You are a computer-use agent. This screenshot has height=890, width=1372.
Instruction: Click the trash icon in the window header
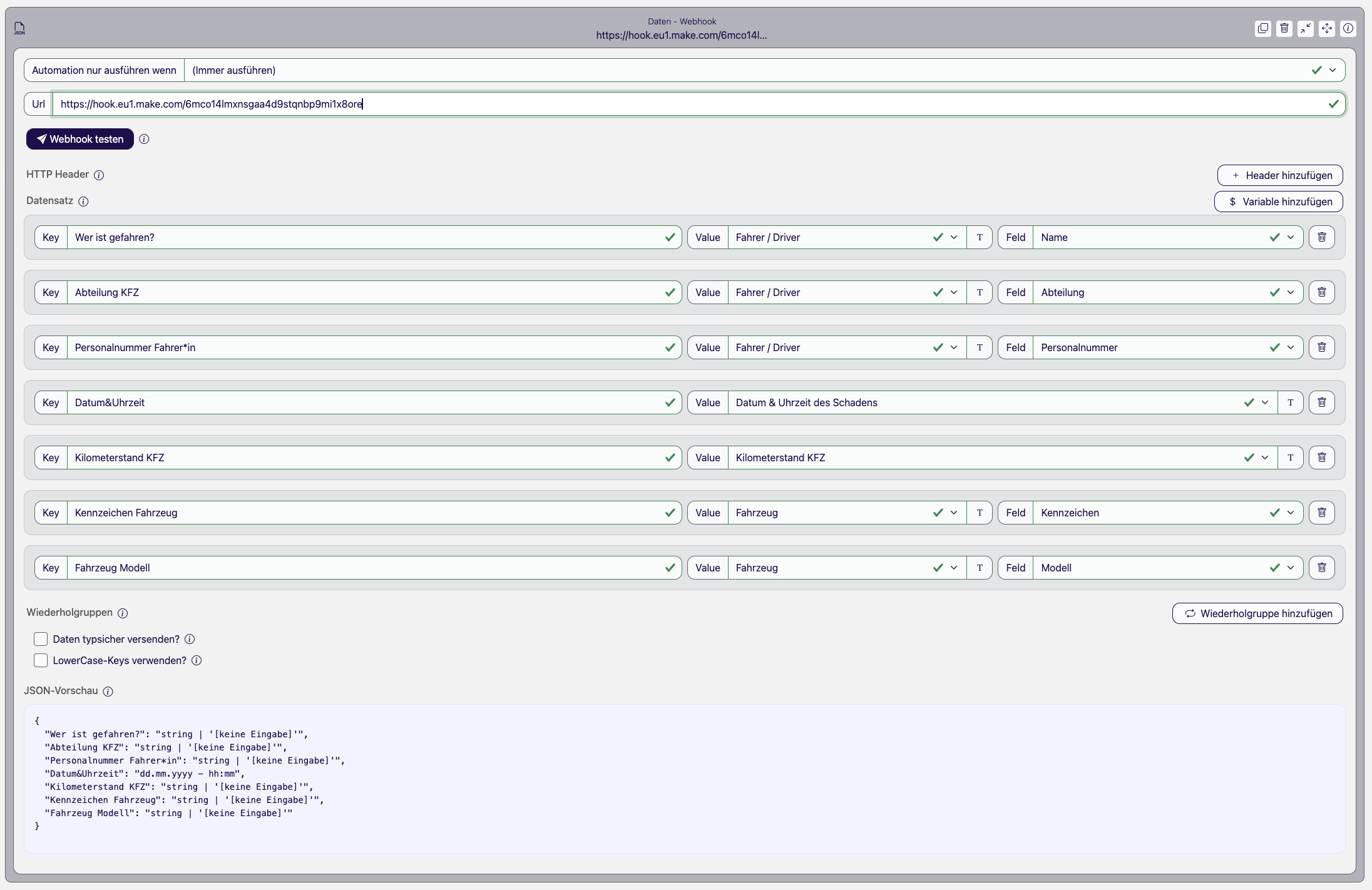pyautogui.click(x=1284, y=28)
